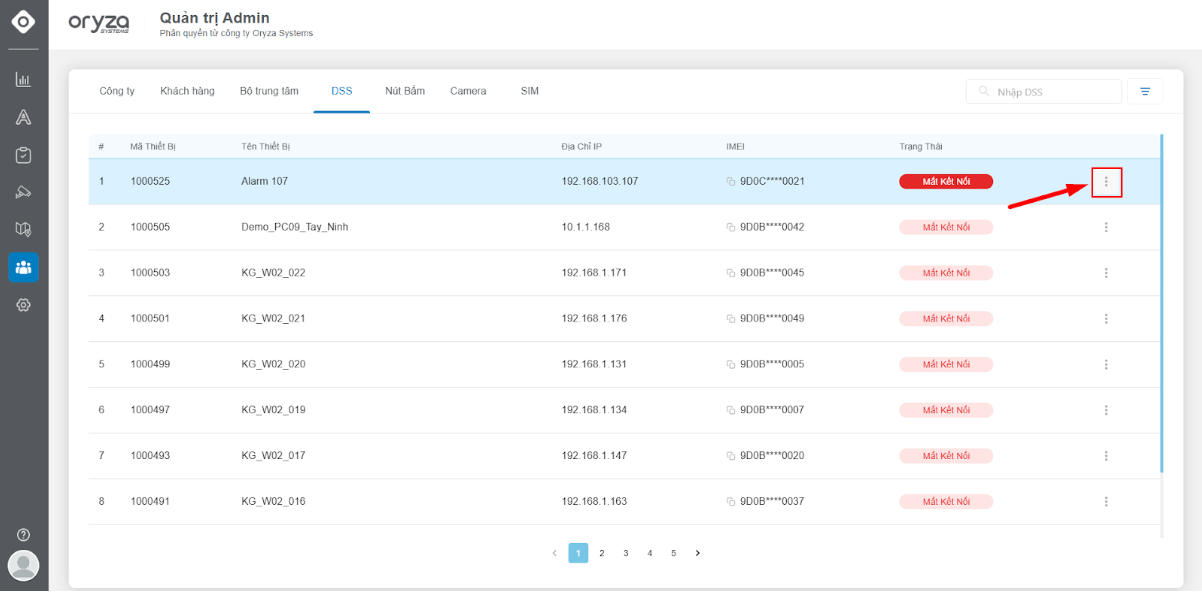Select device name Demo_PC09_Tay_Ninh
Image resolution: width=1202 pixels, height=593 pixels.
295,228
